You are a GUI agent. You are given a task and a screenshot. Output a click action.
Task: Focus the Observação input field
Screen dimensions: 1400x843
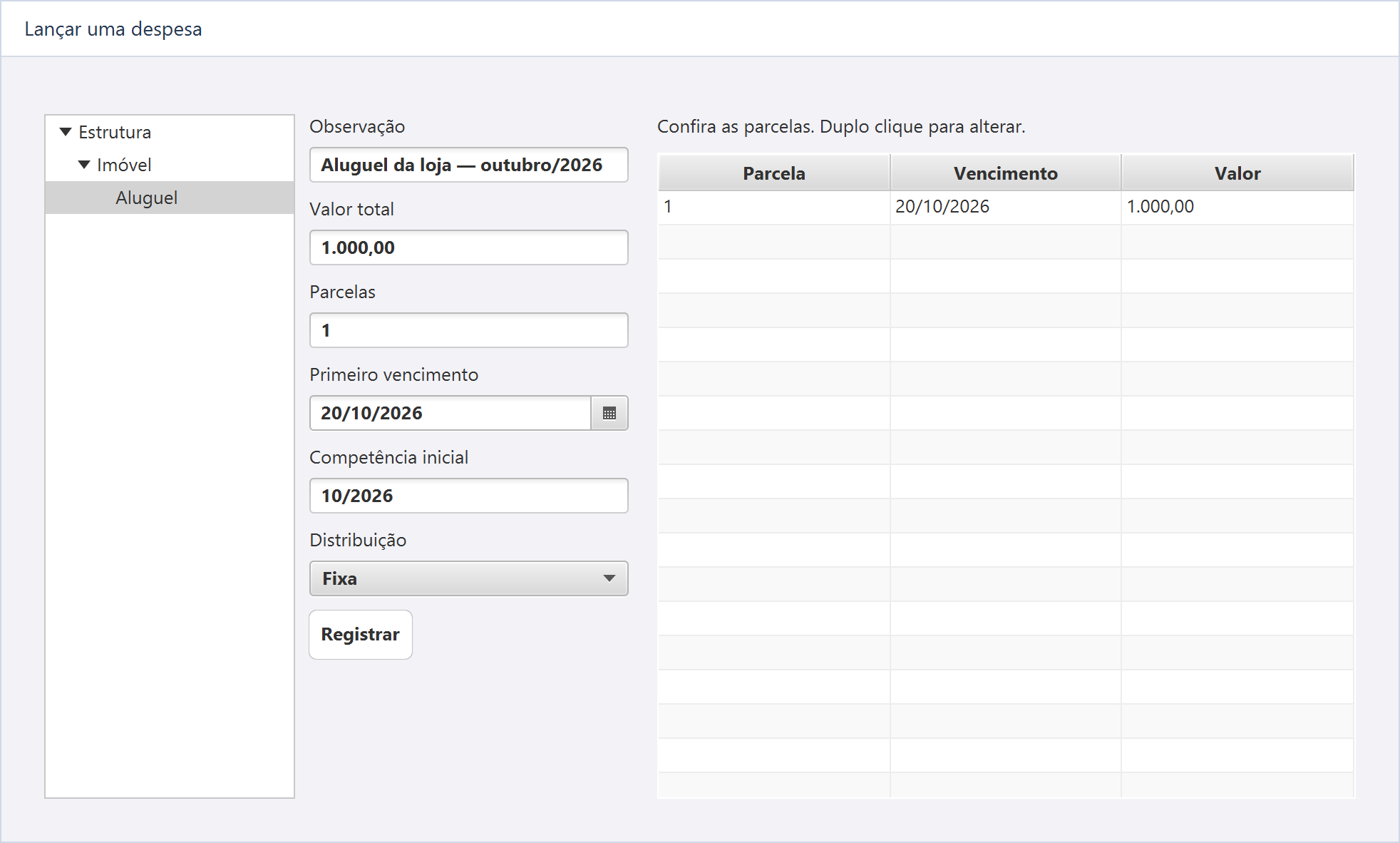469,165
